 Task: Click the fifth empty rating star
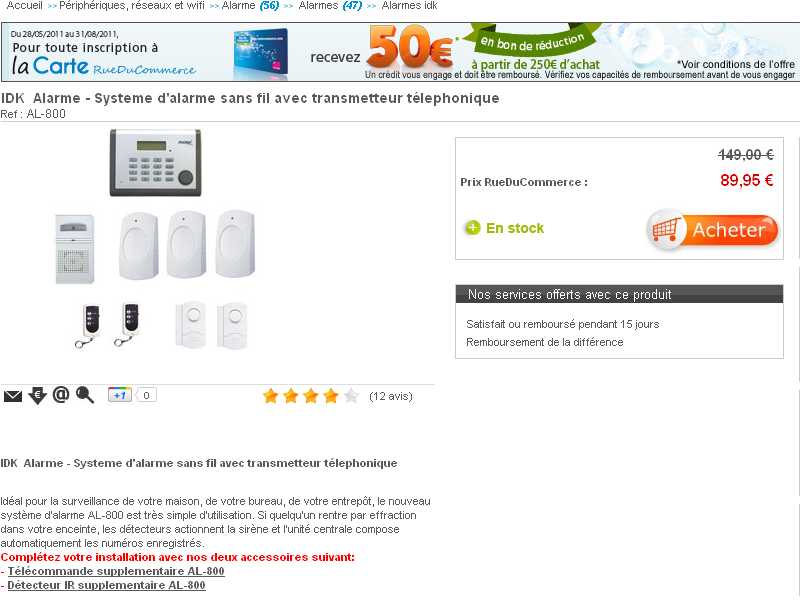pyautogui.click(x=351, y=396)
